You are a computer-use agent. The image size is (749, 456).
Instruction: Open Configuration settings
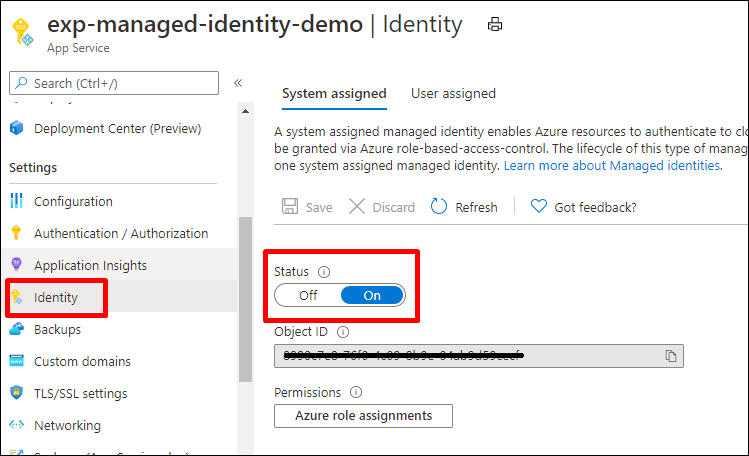coord(73,201)
